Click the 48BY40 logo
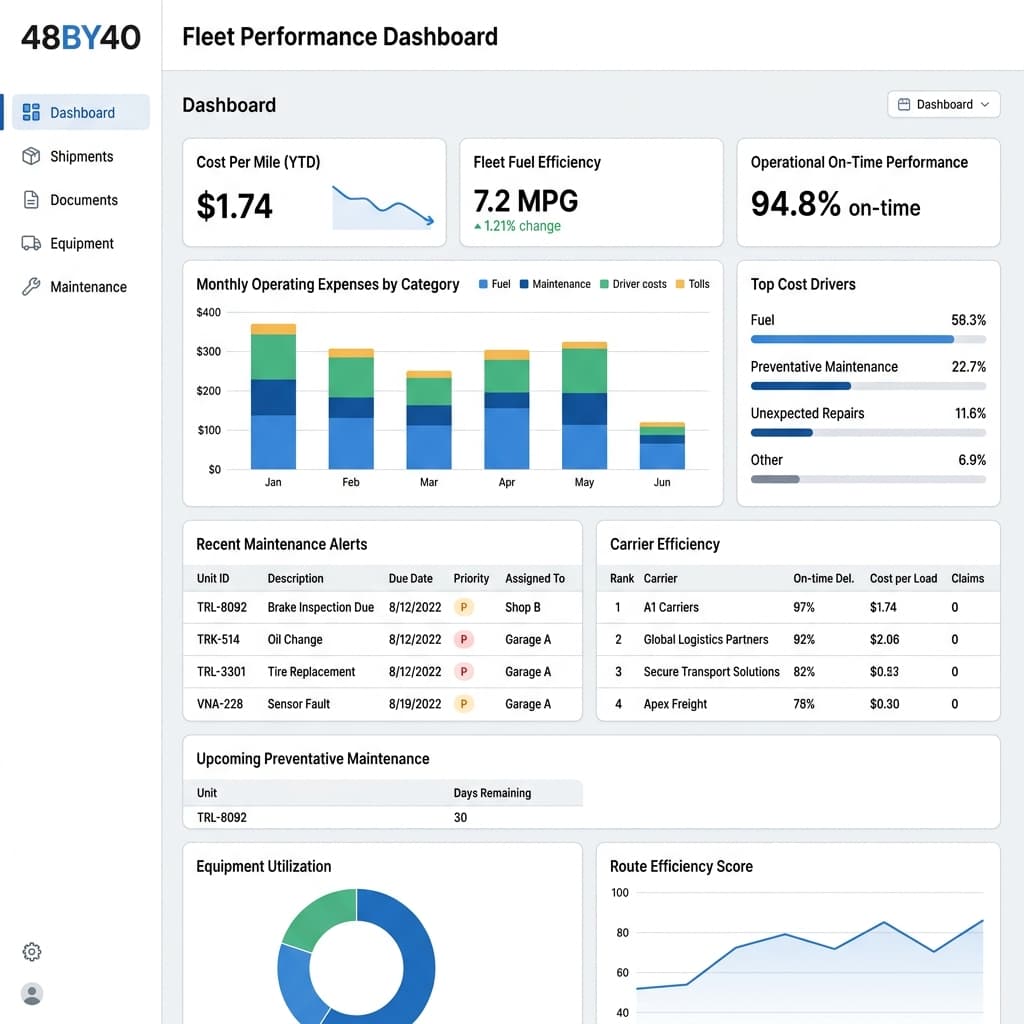Image resolution: width=1024 pixels, height=1024 pixels. coord(81,37)
